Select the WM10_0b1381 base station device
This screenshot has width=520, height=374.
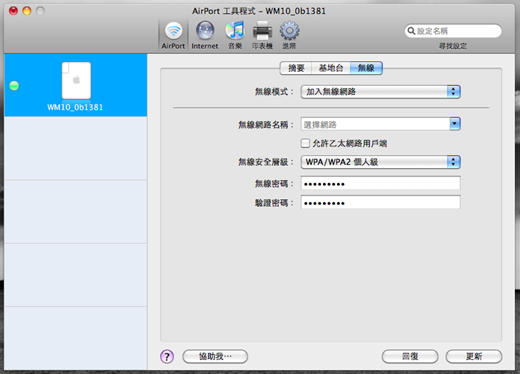76,85
